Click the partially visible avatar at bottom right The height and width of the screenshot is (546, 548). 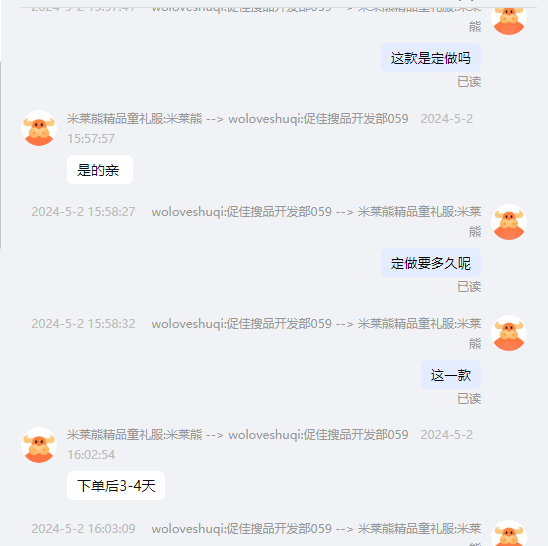tap(509, 533)
